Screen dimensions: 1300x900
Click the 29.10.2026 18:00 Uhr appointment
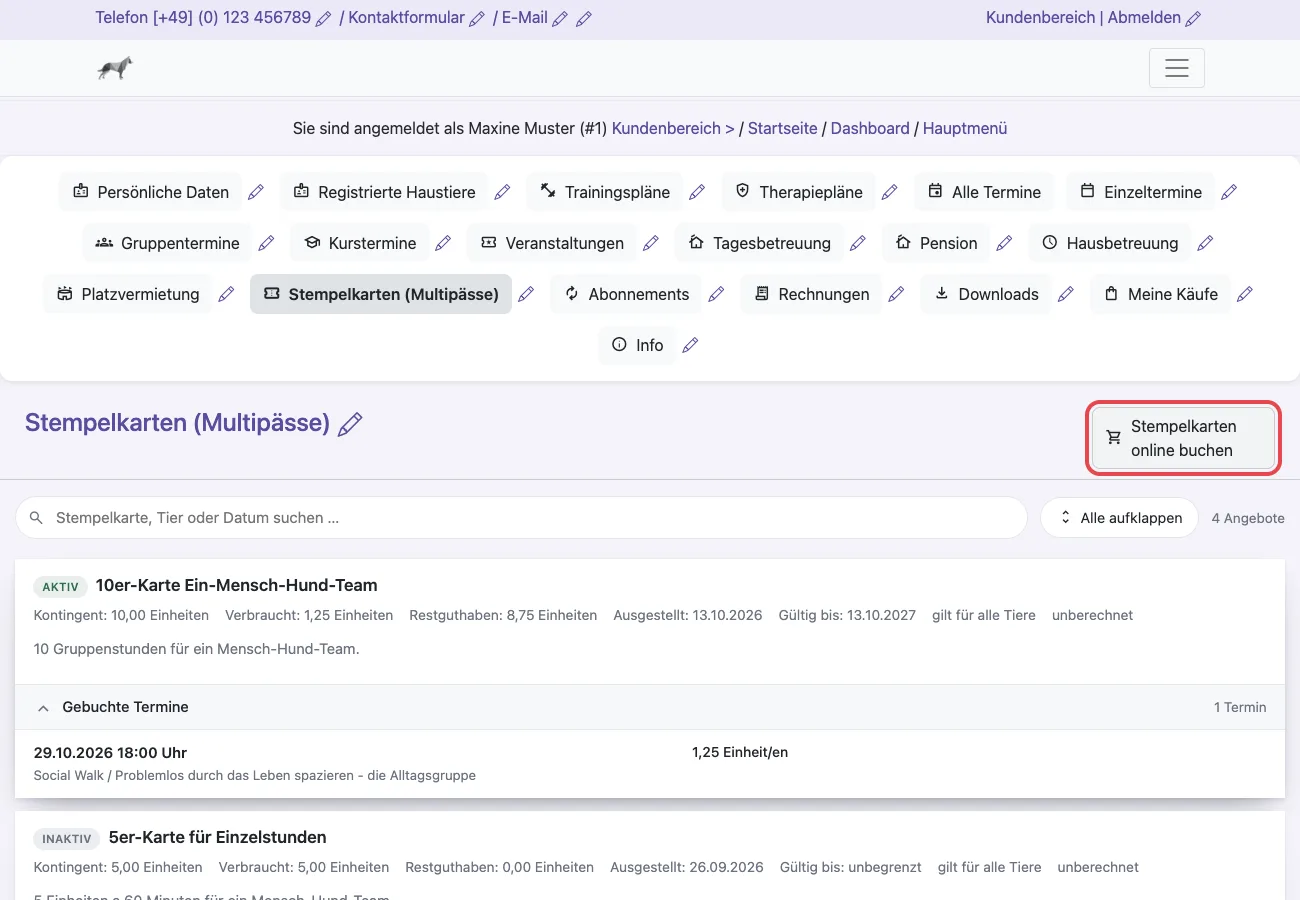click(x=110, y=752)
